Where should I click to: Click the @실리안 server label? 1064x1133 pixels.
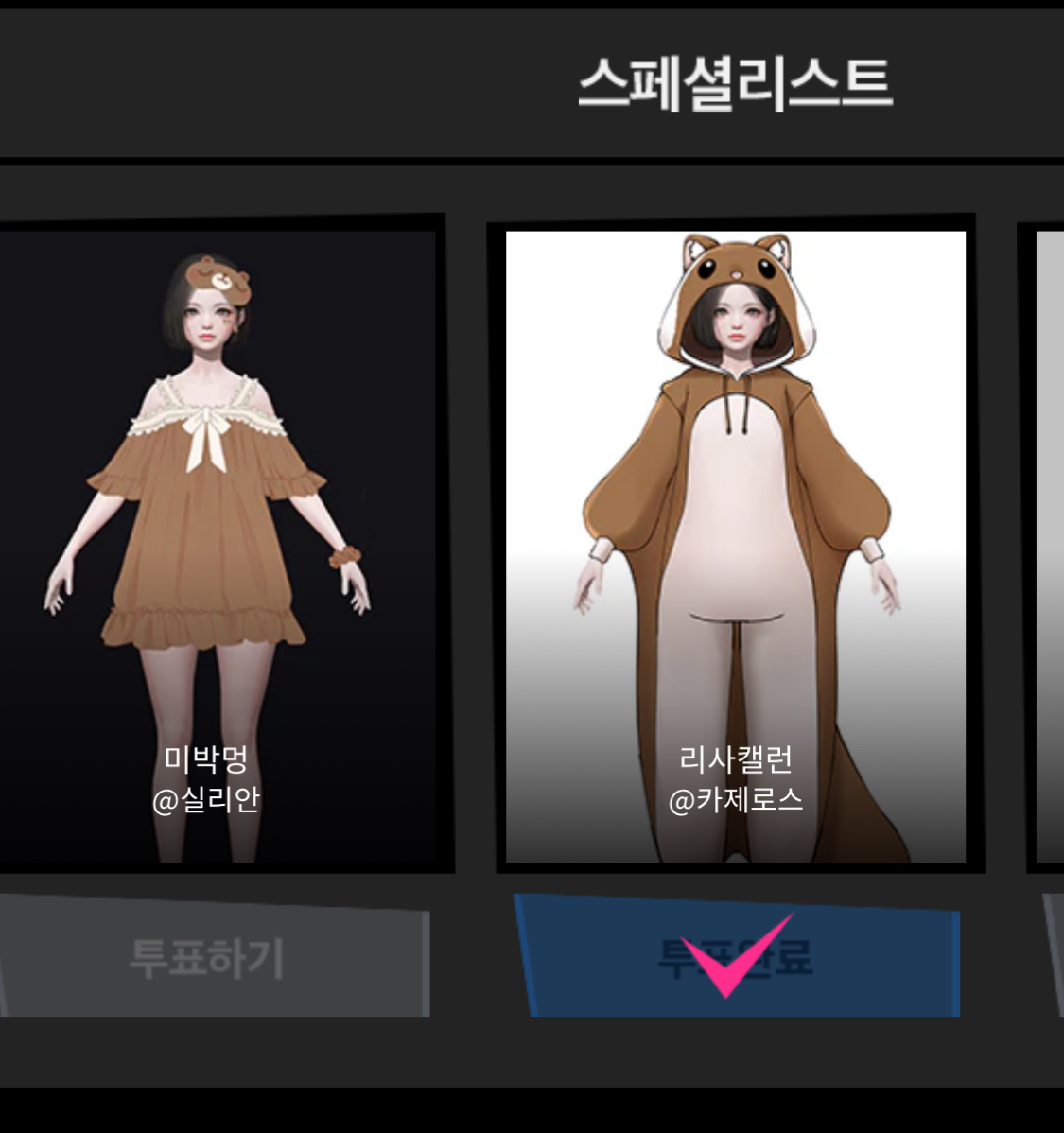pos(206,800)
